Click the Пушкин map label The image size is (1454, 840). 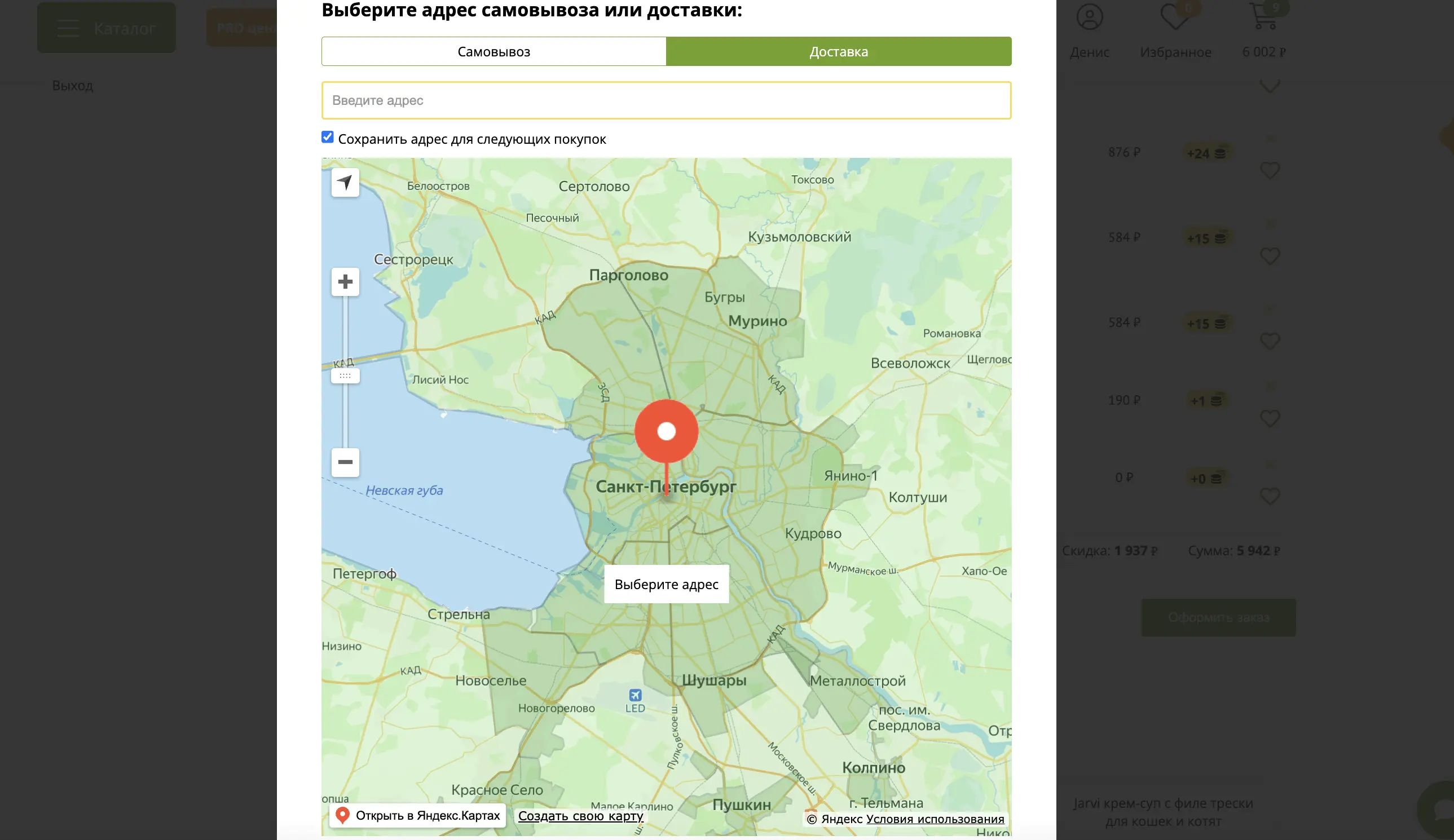(x=742, y=805)
